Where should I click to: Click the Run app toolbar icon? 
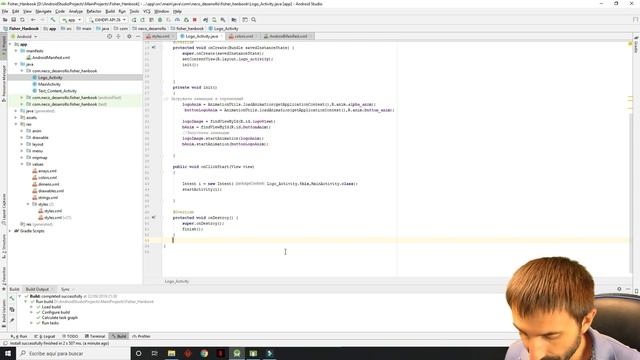[x=134, y=20]
